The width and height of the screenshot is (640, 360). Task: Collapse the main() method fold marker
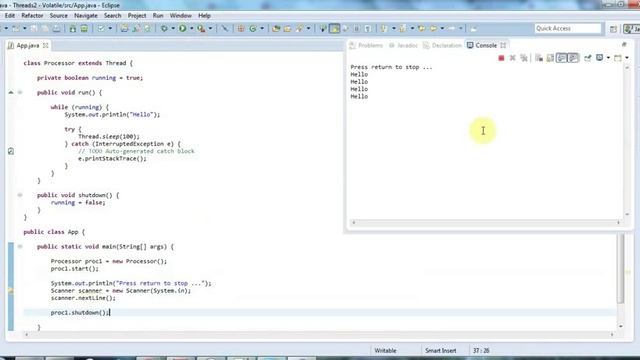click(20, 247)
